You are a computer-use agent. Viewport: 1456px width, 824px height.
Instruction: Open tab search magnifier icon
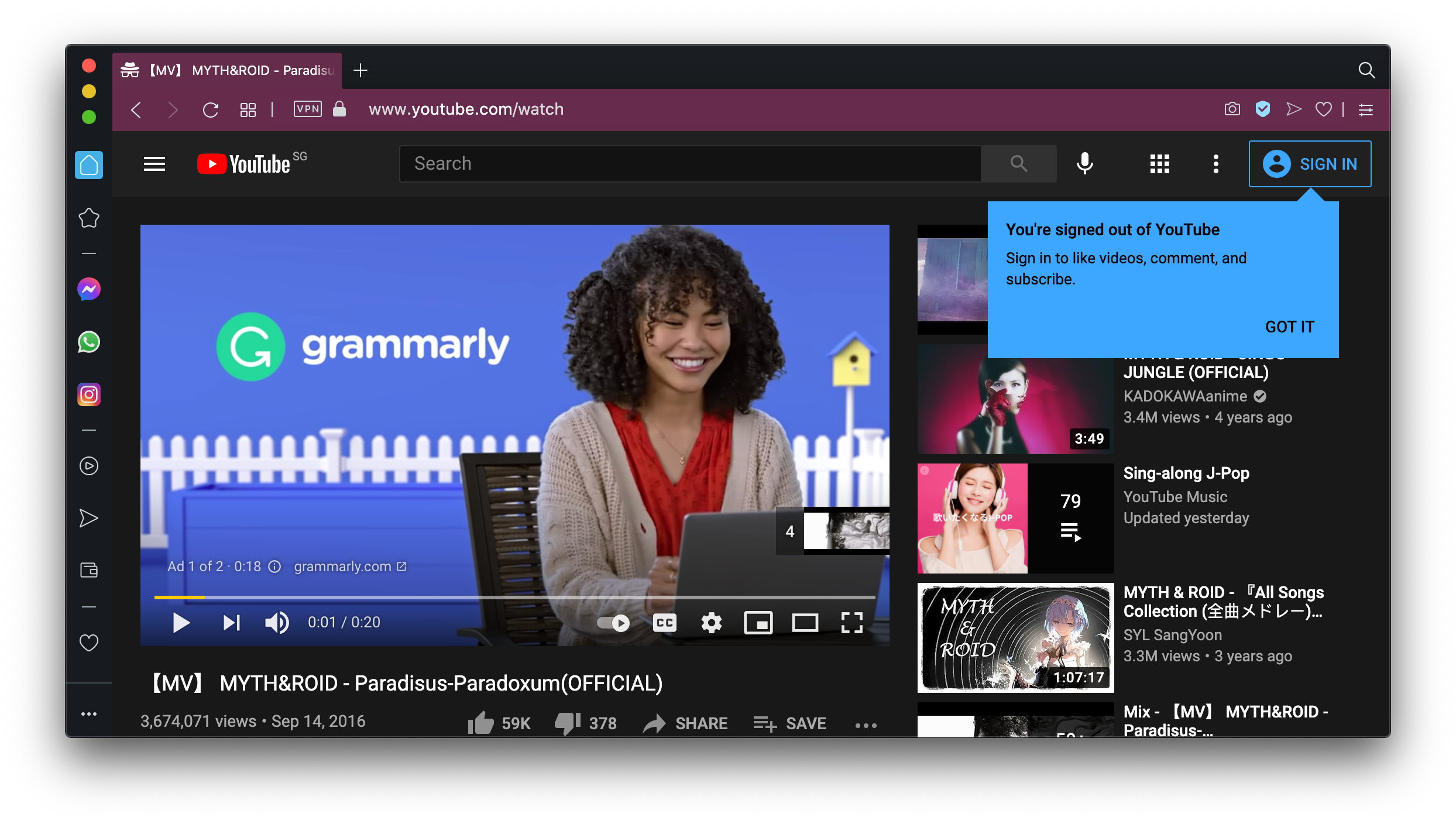(1366, 70)
